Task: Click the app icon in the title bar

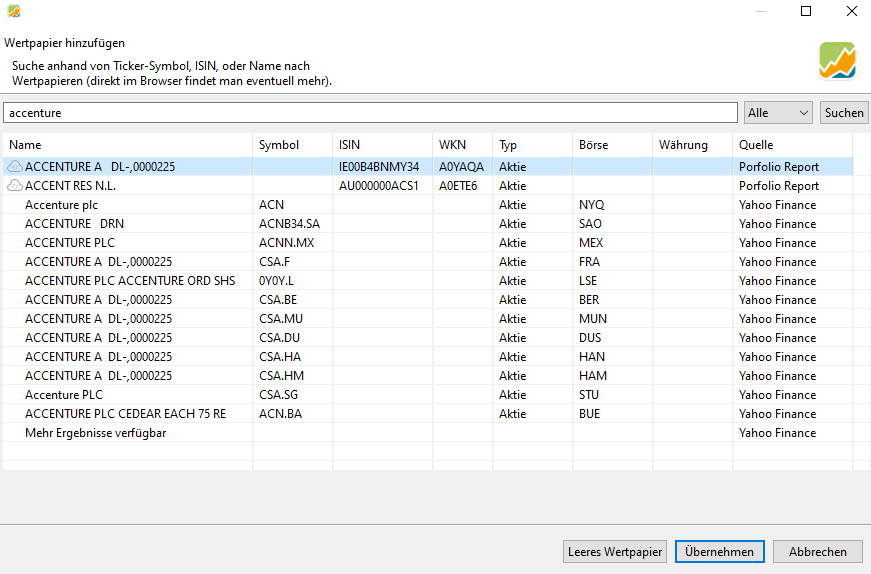Action: (14, 11)
